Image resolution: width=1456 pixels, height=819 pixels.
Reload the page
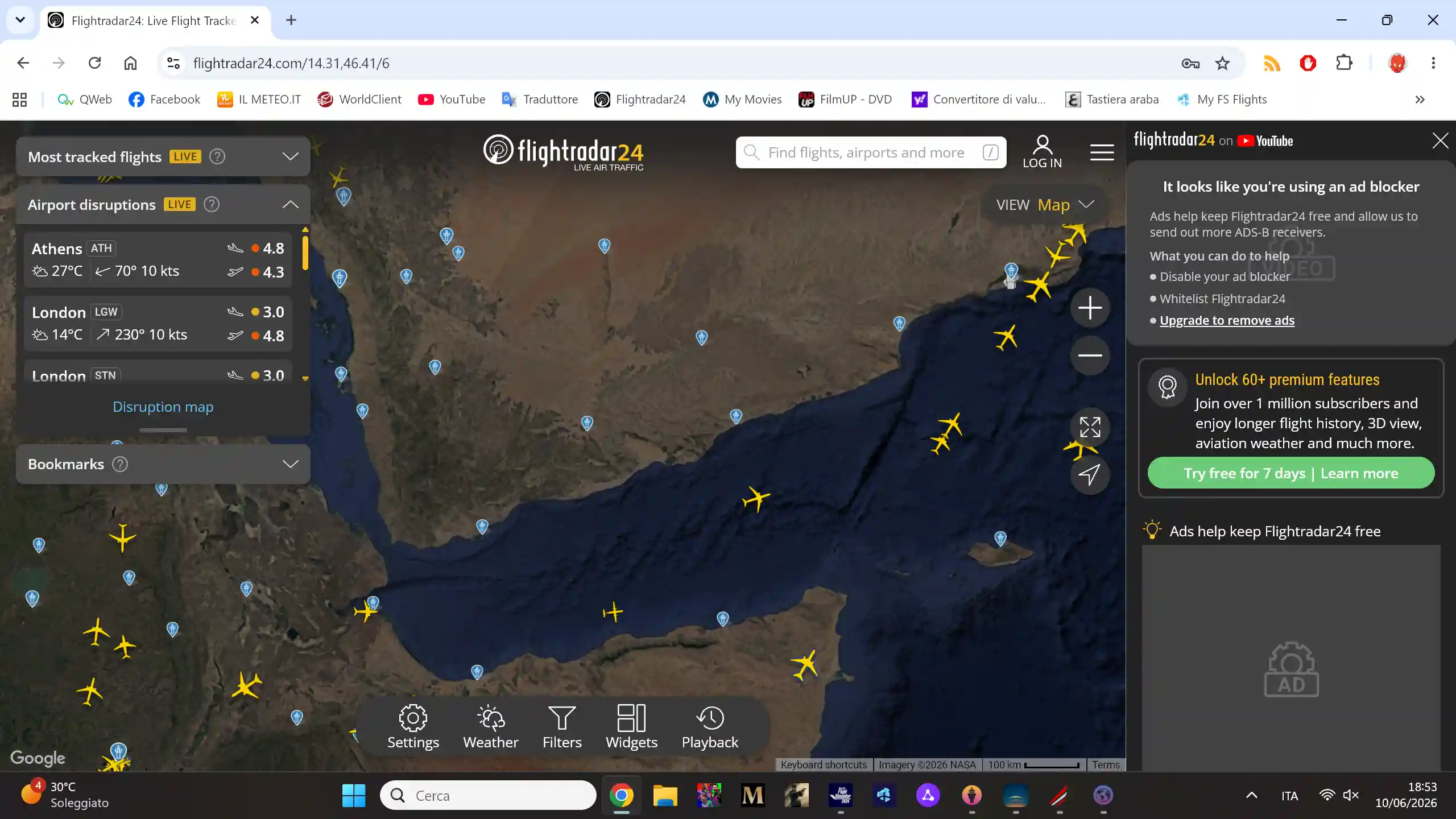tap(94, 63)
